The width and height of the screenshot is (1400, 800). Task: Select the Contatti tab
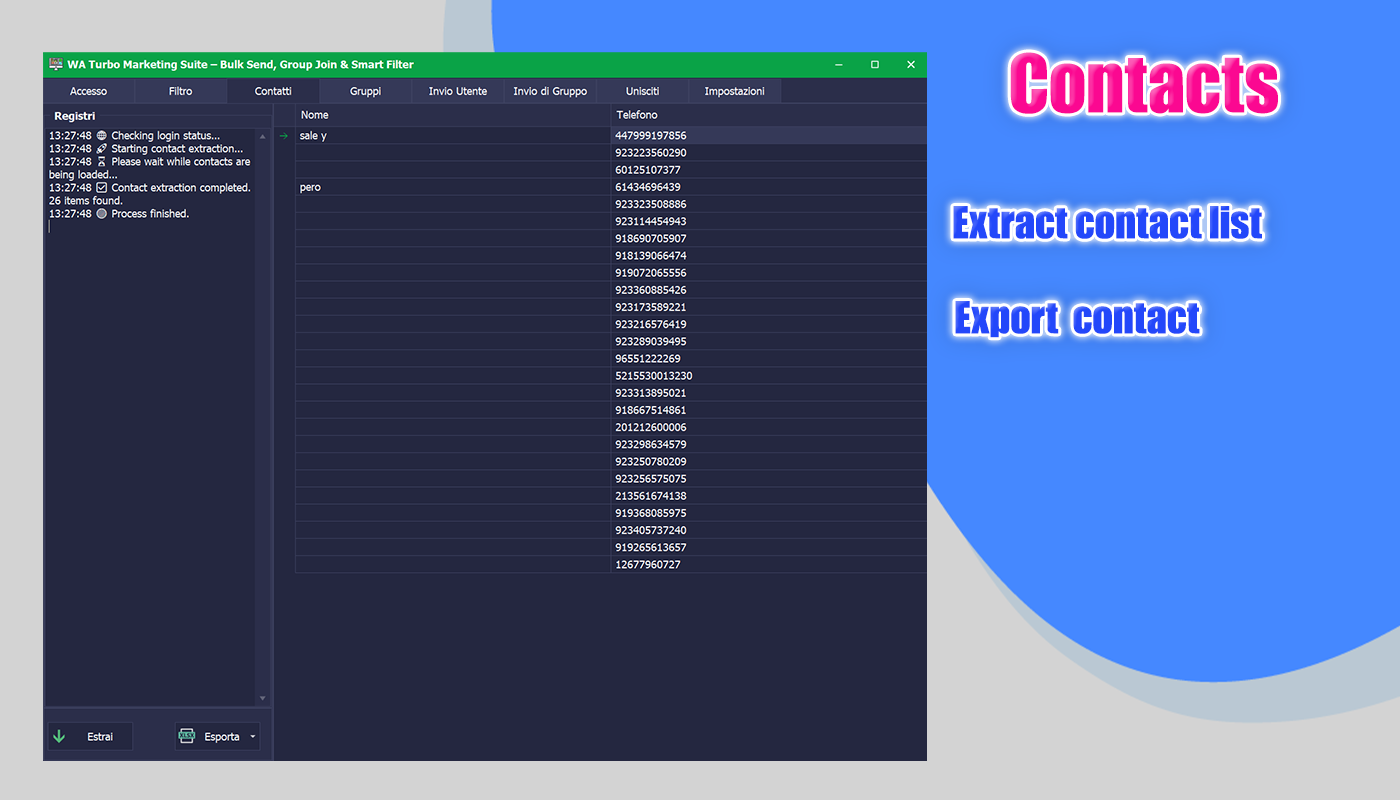[273, 91]
